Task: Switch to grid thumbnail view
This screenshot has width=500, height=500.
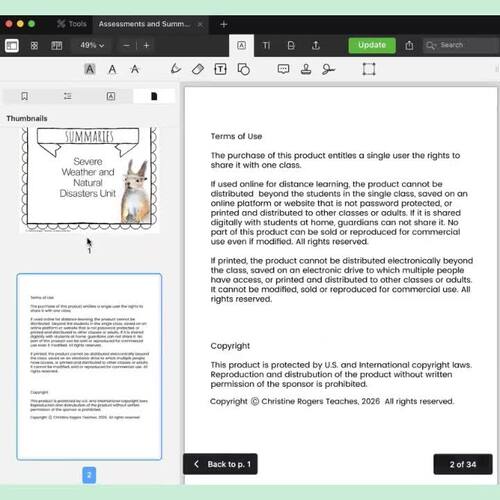Action: (34, 45)
